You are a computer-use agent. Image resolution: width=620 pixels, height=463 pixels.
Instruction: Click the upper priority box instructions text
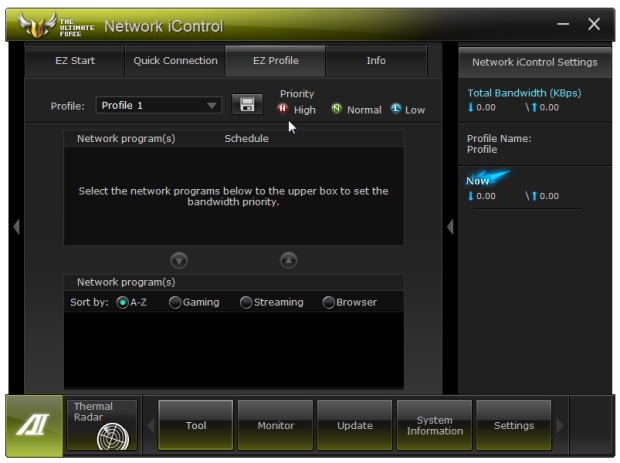233,197
